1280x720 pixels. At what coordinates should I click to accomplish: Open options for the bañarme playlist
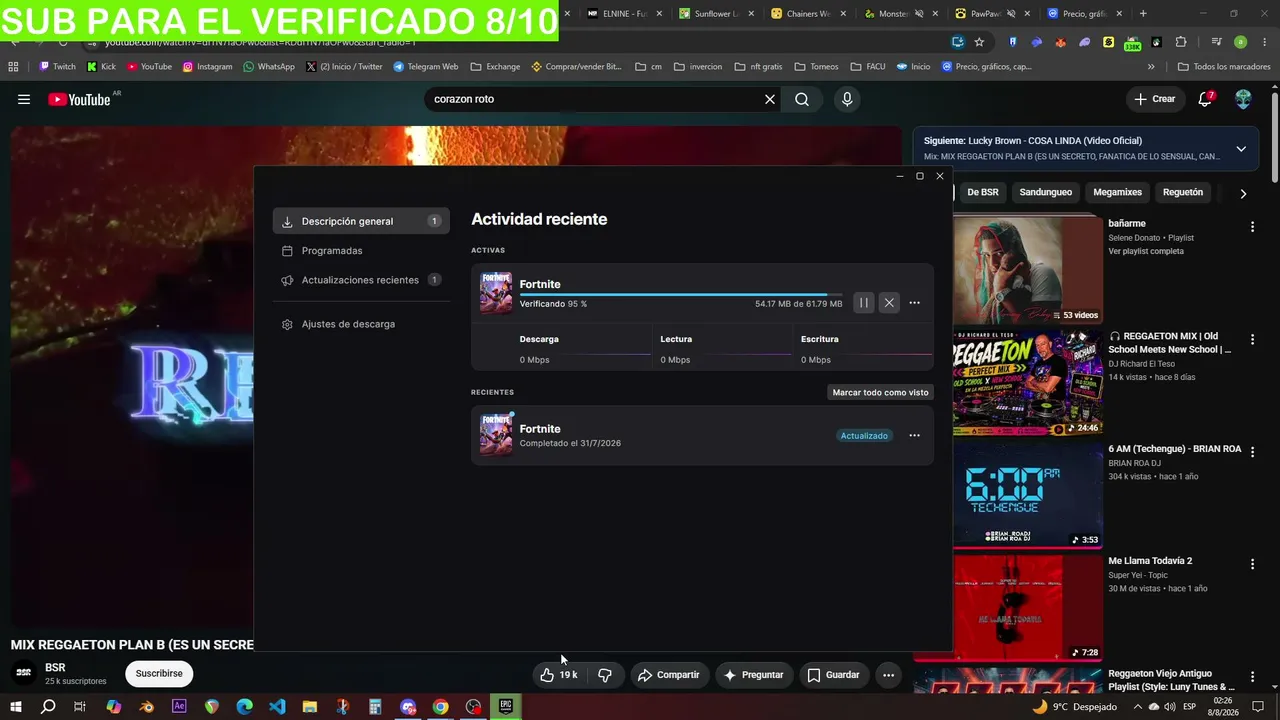1252,228
